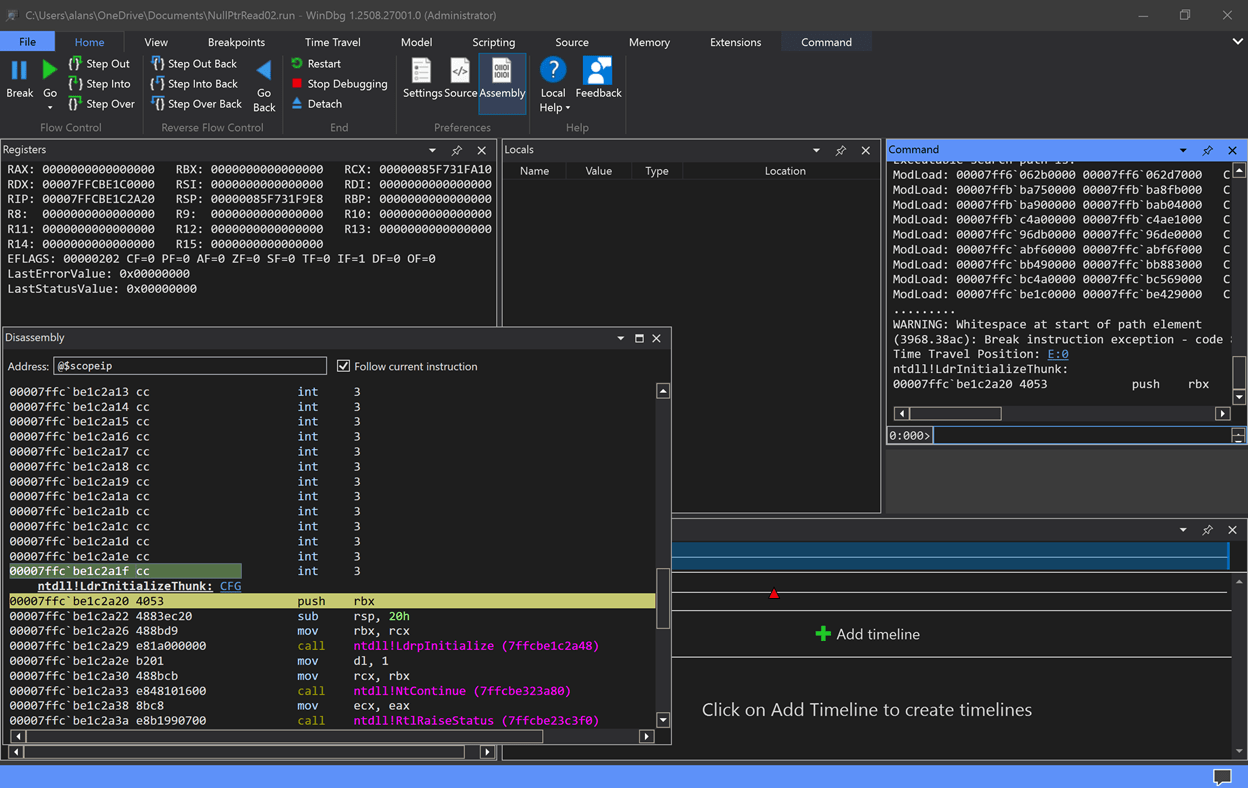Click the Feedback icon
Screen dimensions: 1248x788
(598, 71)
